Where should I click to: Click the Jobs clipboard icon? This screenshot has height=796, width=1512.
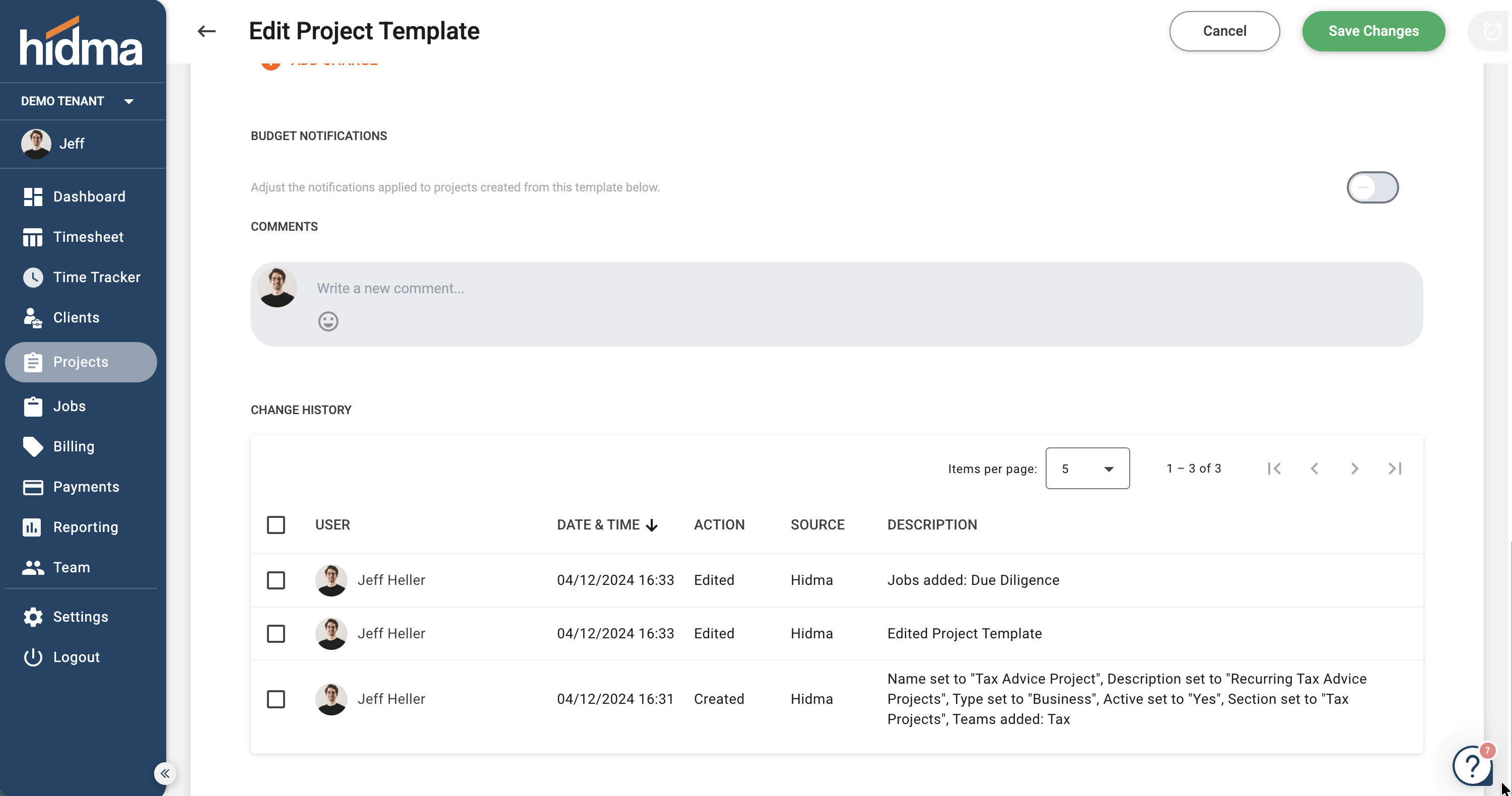pos(33,406)
